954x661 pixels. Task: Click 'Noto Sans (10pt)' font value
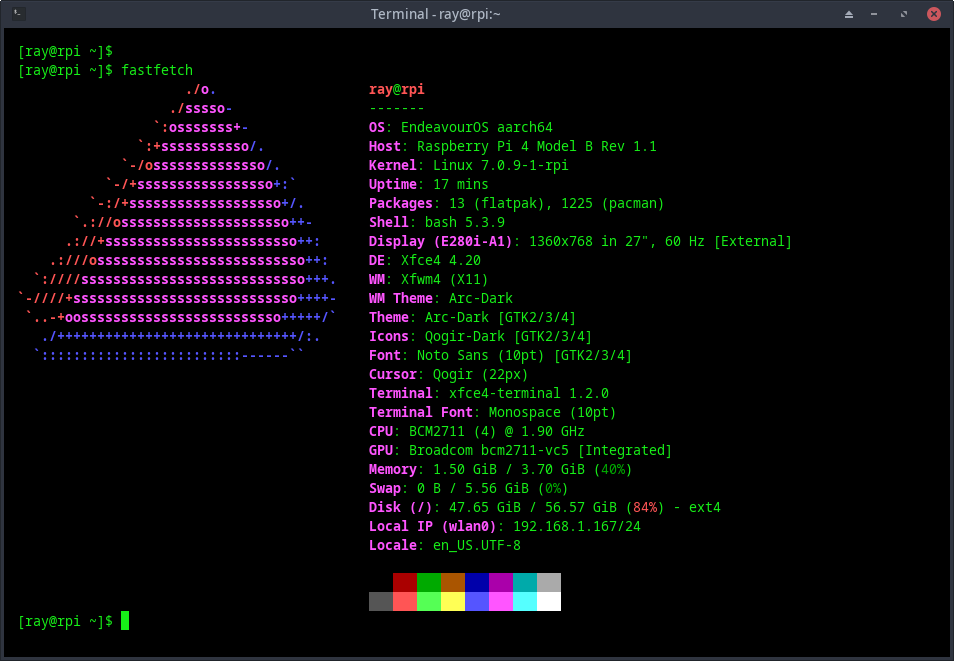[x=480, y=355]
